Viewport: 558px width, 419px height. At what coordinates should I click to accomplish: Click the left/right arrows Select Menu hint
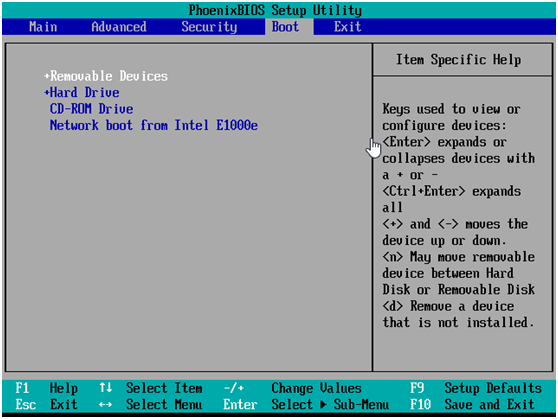click(x=151, y=404)
